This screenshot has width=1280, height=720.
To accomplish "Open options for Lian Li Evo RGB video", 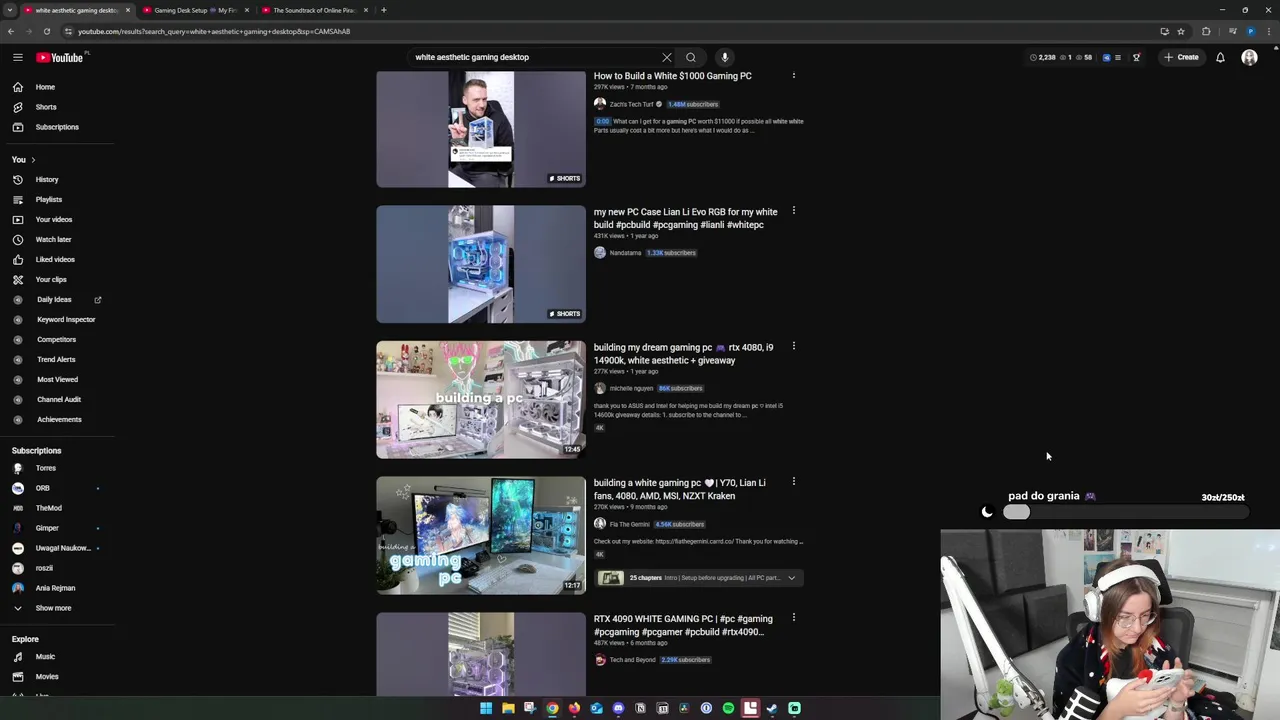I will point(794,211).
